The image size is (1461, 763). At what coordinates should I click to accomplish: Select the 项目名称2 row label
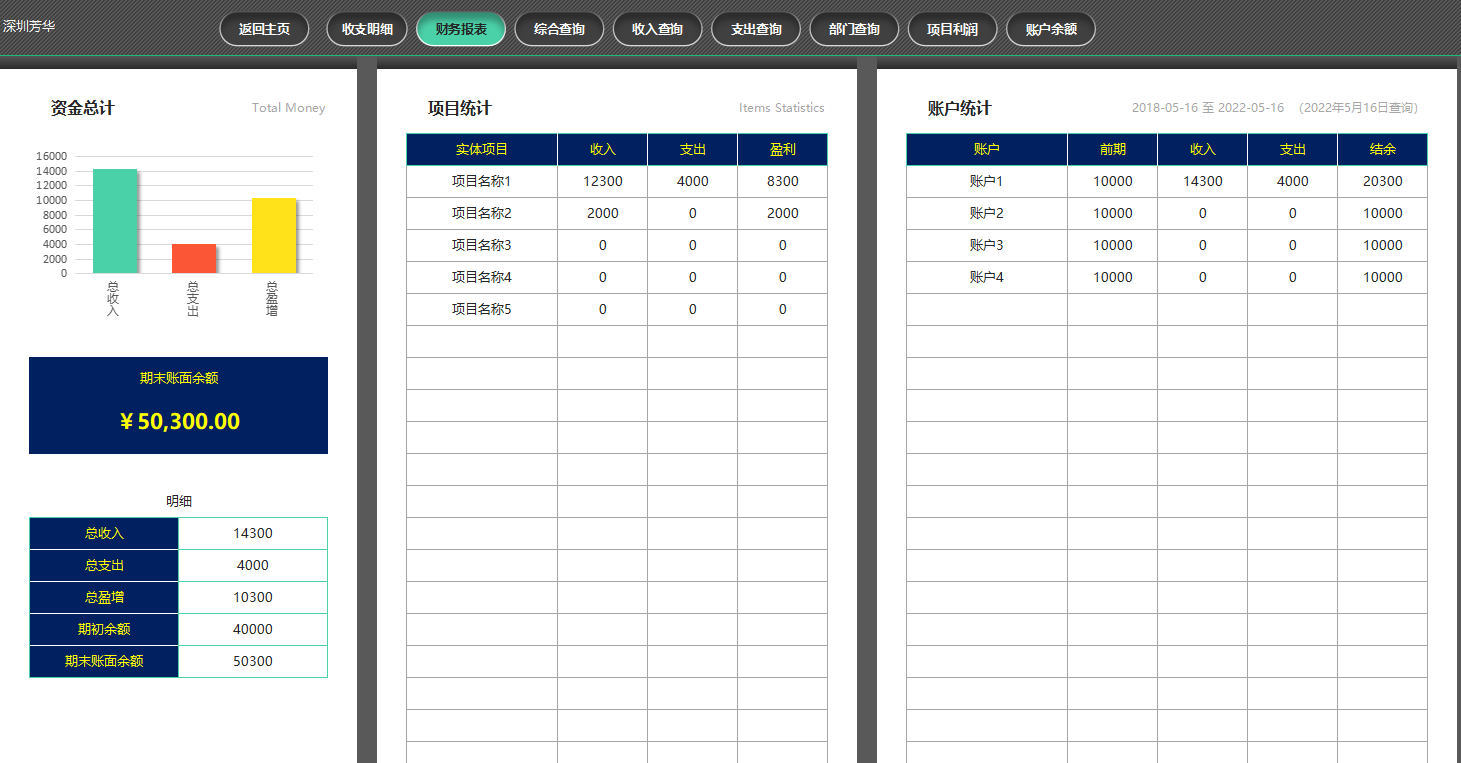coord(482,213)
